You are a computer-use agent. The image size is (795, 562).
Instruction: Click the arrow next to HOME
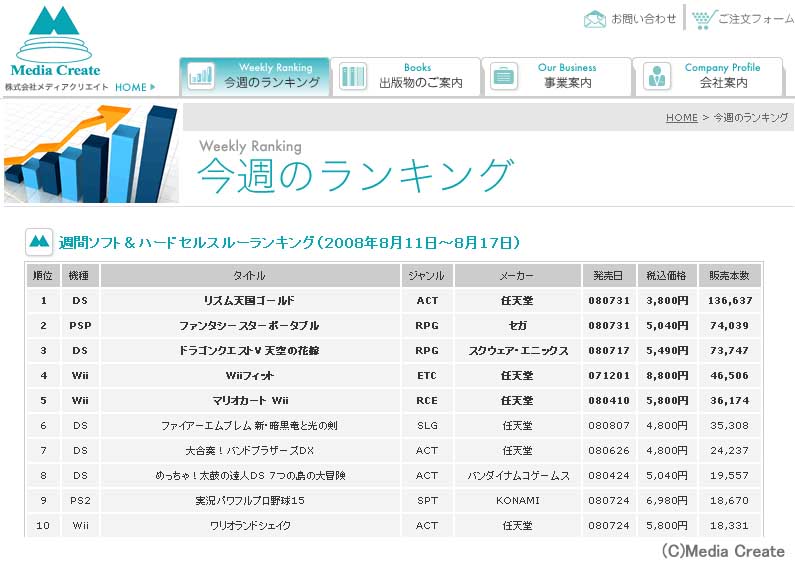click(153, 87)
